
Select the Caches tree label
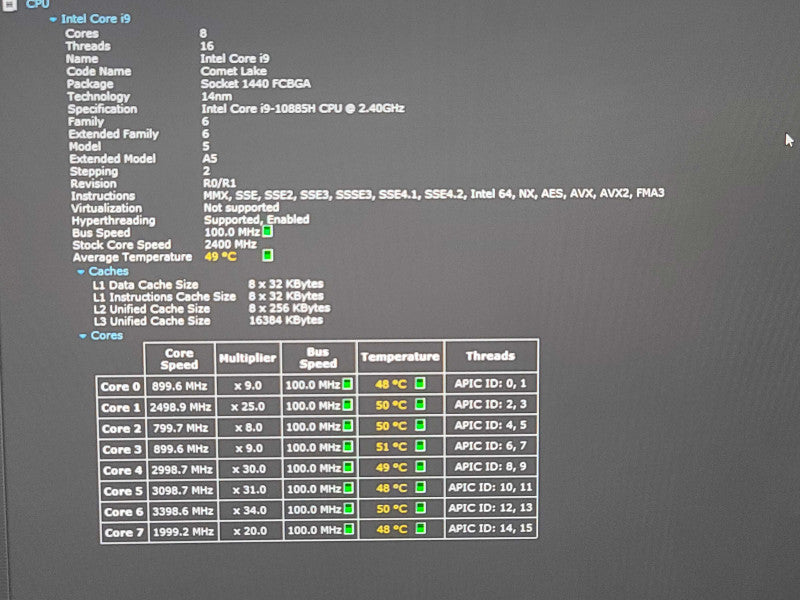coord(109,271)
